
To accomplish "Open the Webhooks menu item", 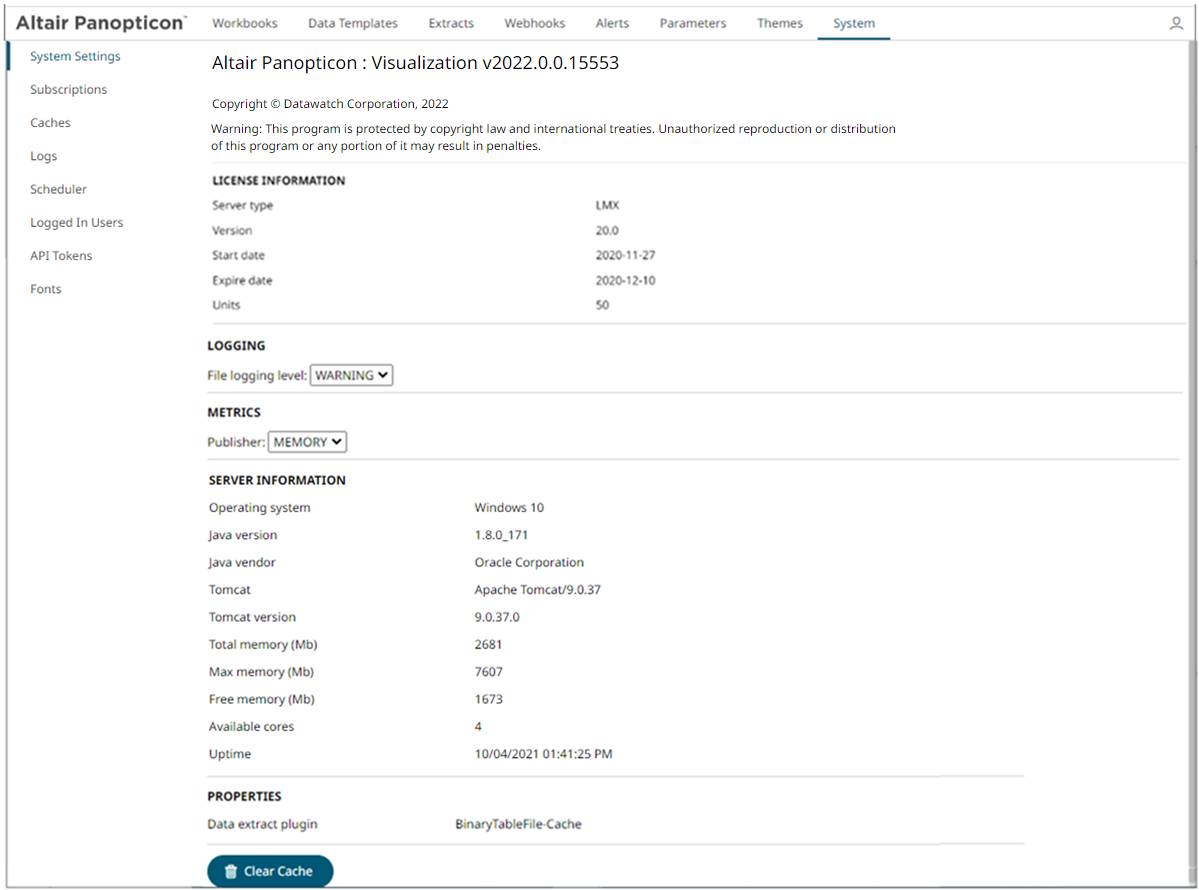I will (534, 22).
